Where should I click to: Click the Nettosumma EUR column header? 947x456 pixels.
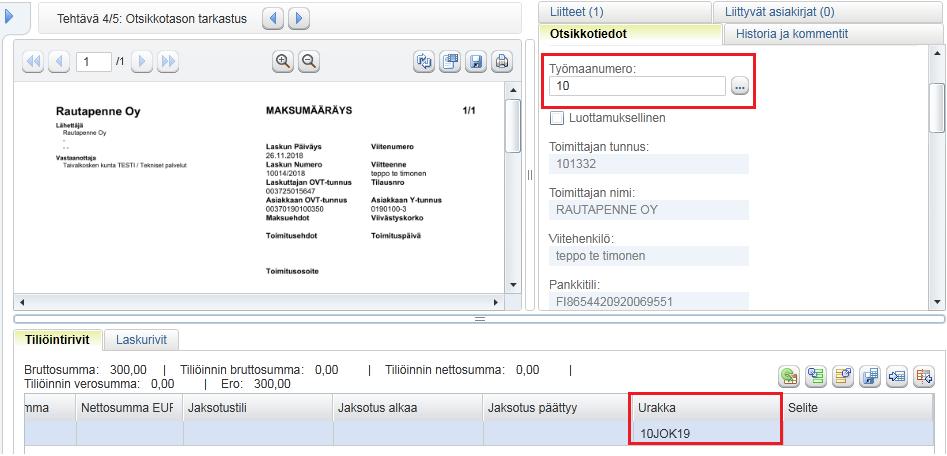point(129,408)
